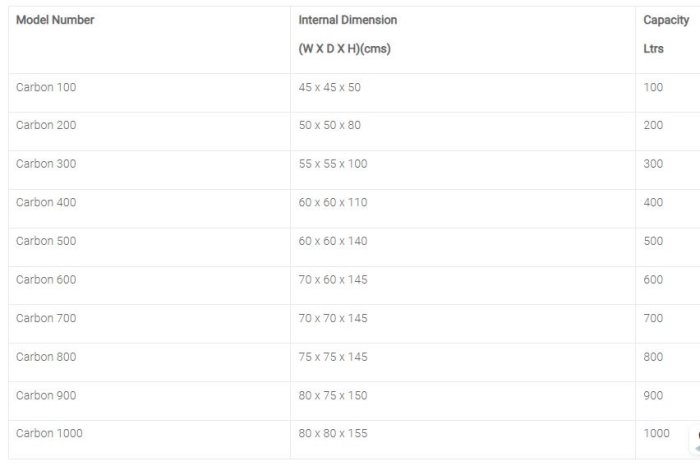Click the Model Number column header
The image size is (700, 466).
tap(55, 20)
